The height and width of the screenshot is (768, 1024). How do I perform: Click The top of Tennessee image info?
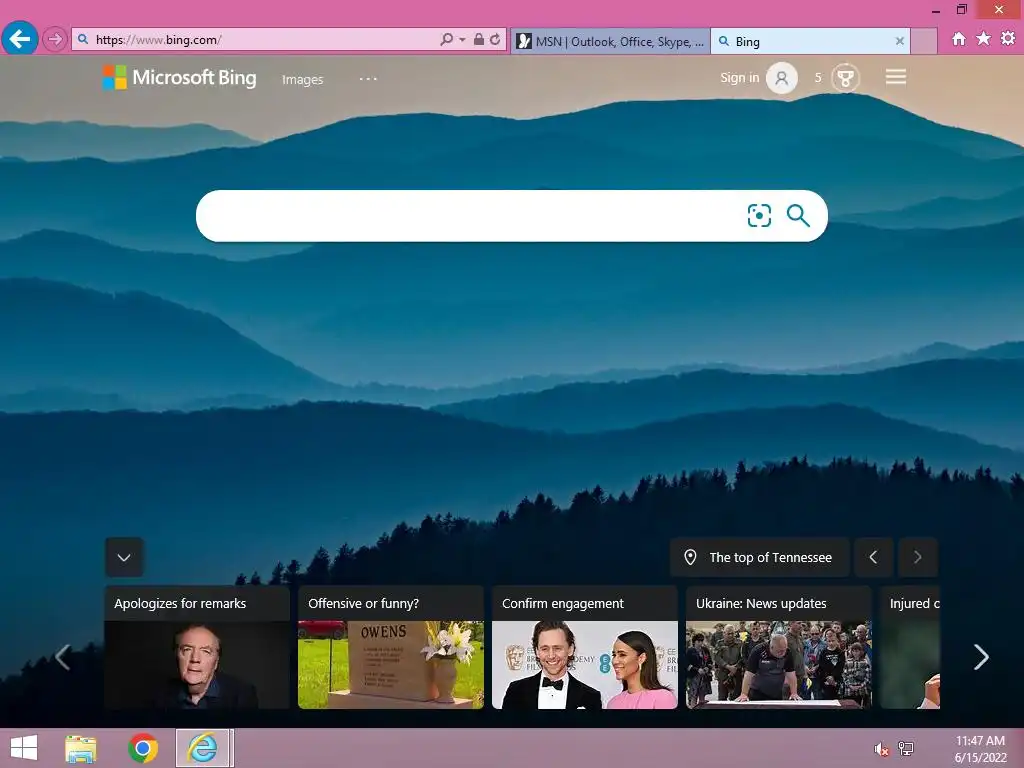[x=760, y=557]
